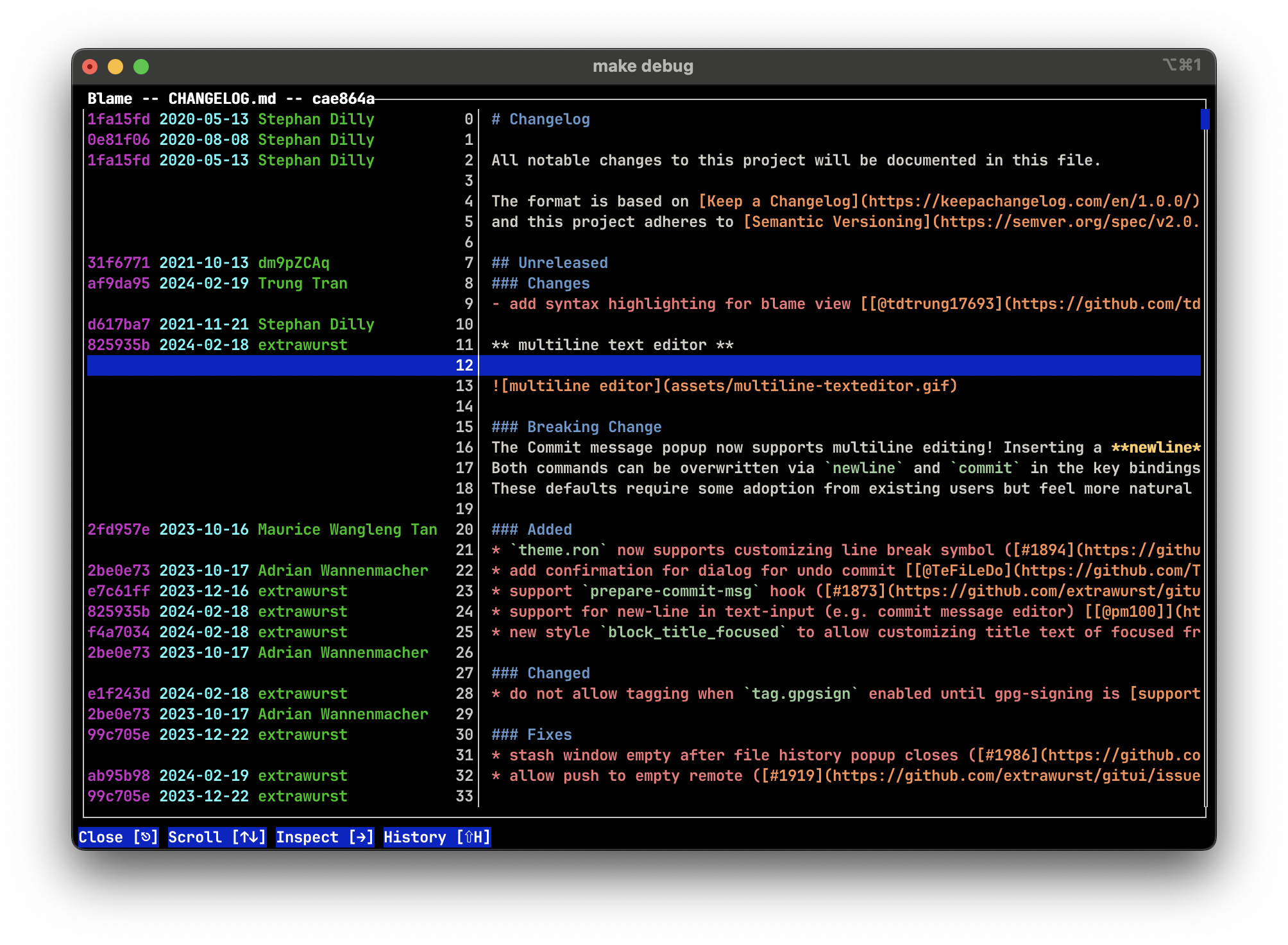This screenshot has height=945, width=1288.
Task: Select the highlighted blame line 12
Action: point(644,365)
